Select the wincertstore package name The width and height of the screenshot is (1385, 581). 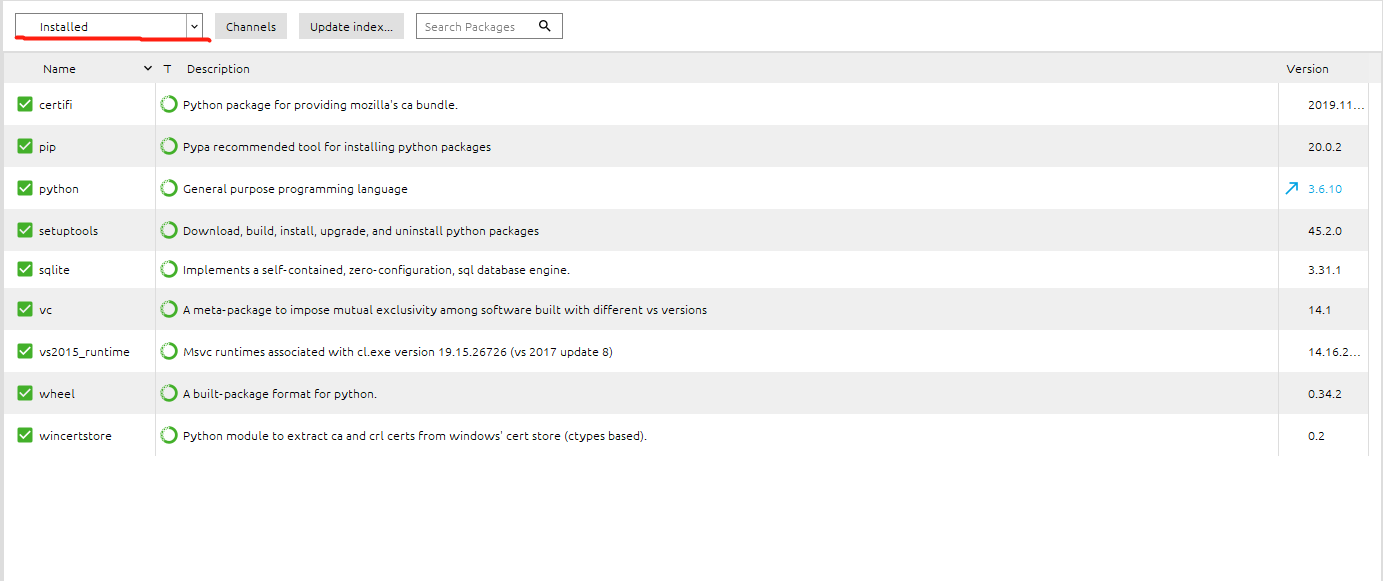tap(75, 436)
